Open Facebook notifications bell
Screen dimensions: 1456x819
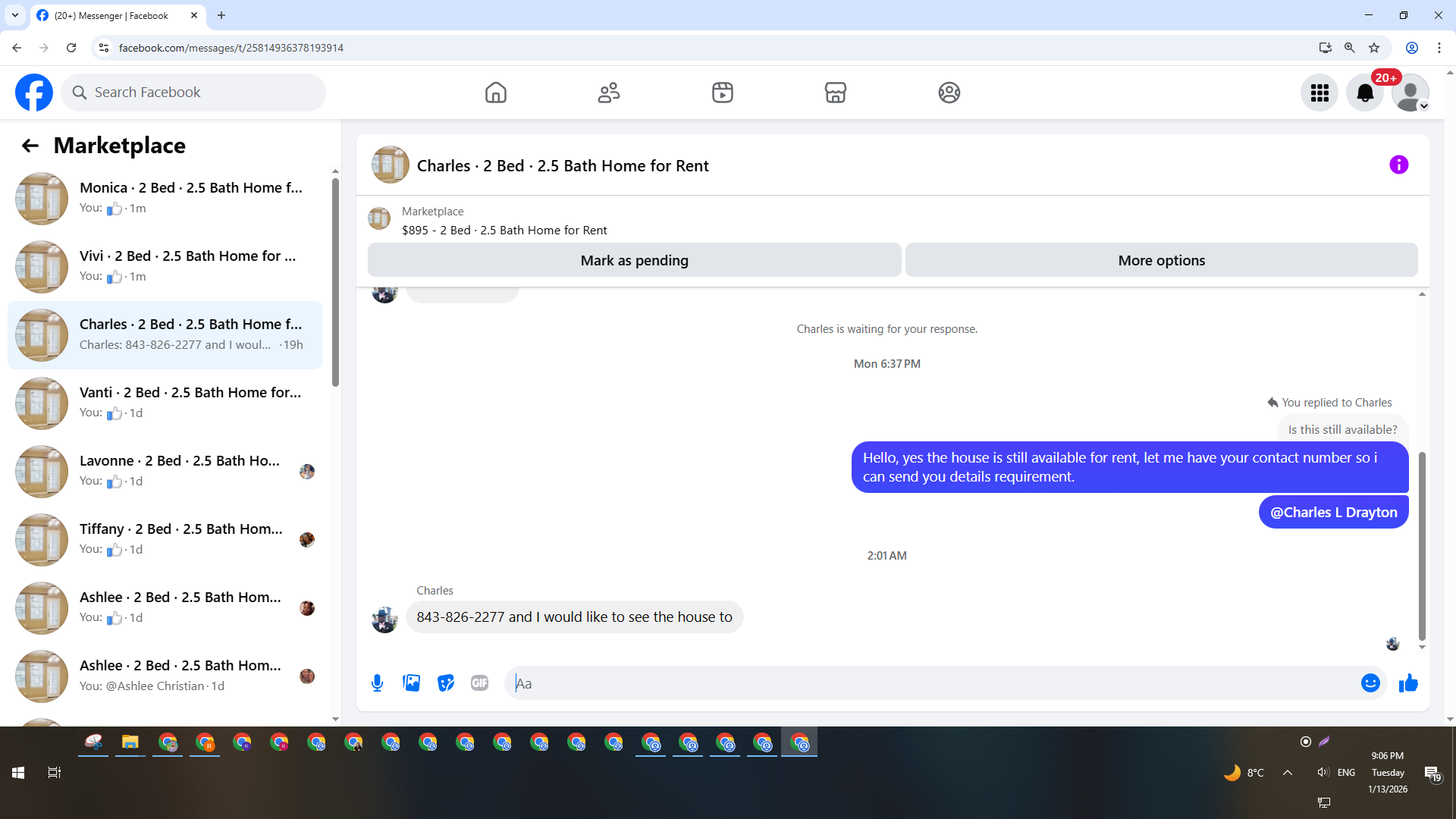tap(1365, 93)
